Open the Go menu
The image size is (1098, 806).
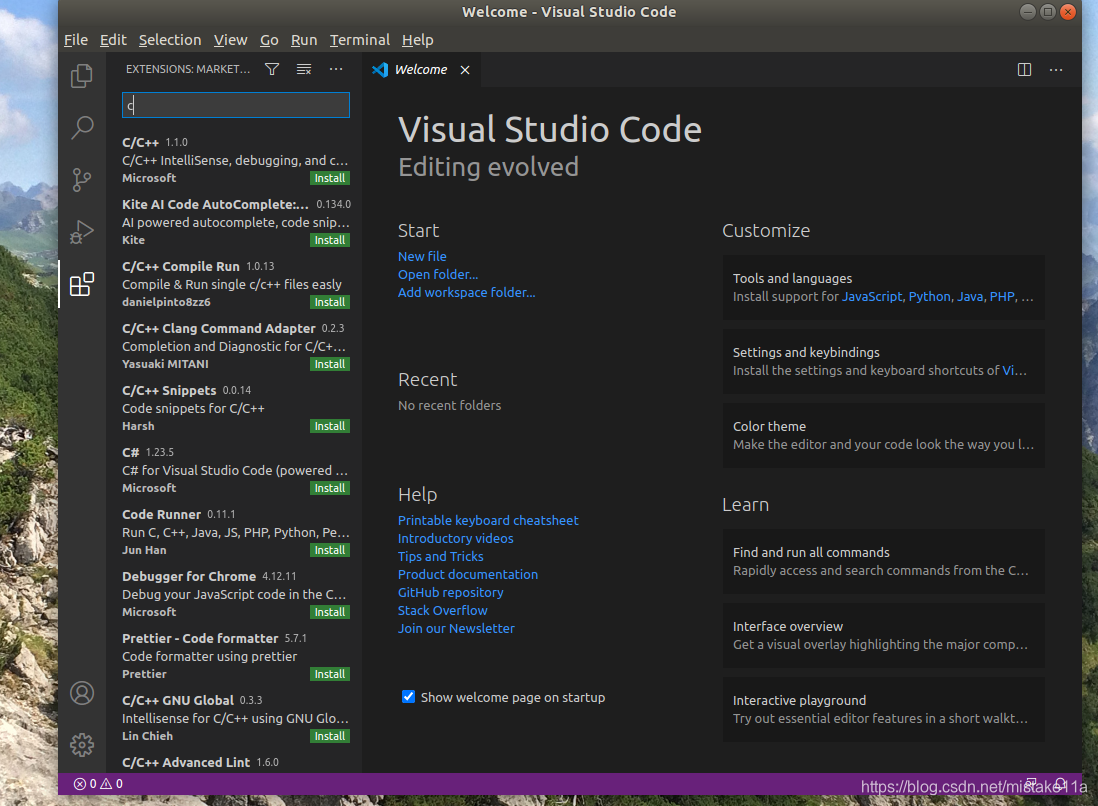(x=269, y=40)
